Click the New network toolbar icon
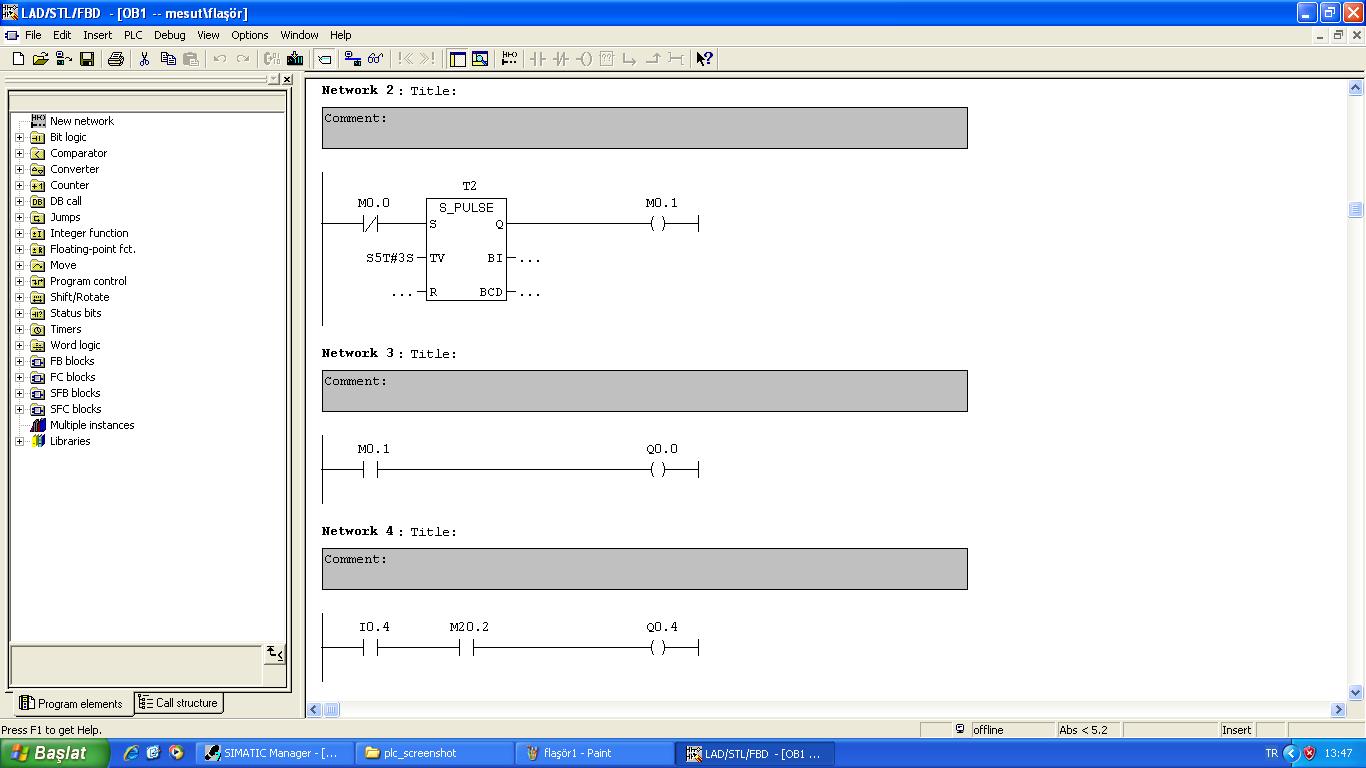Viewport: 1366px width, 768px height. tap(509, 59)
